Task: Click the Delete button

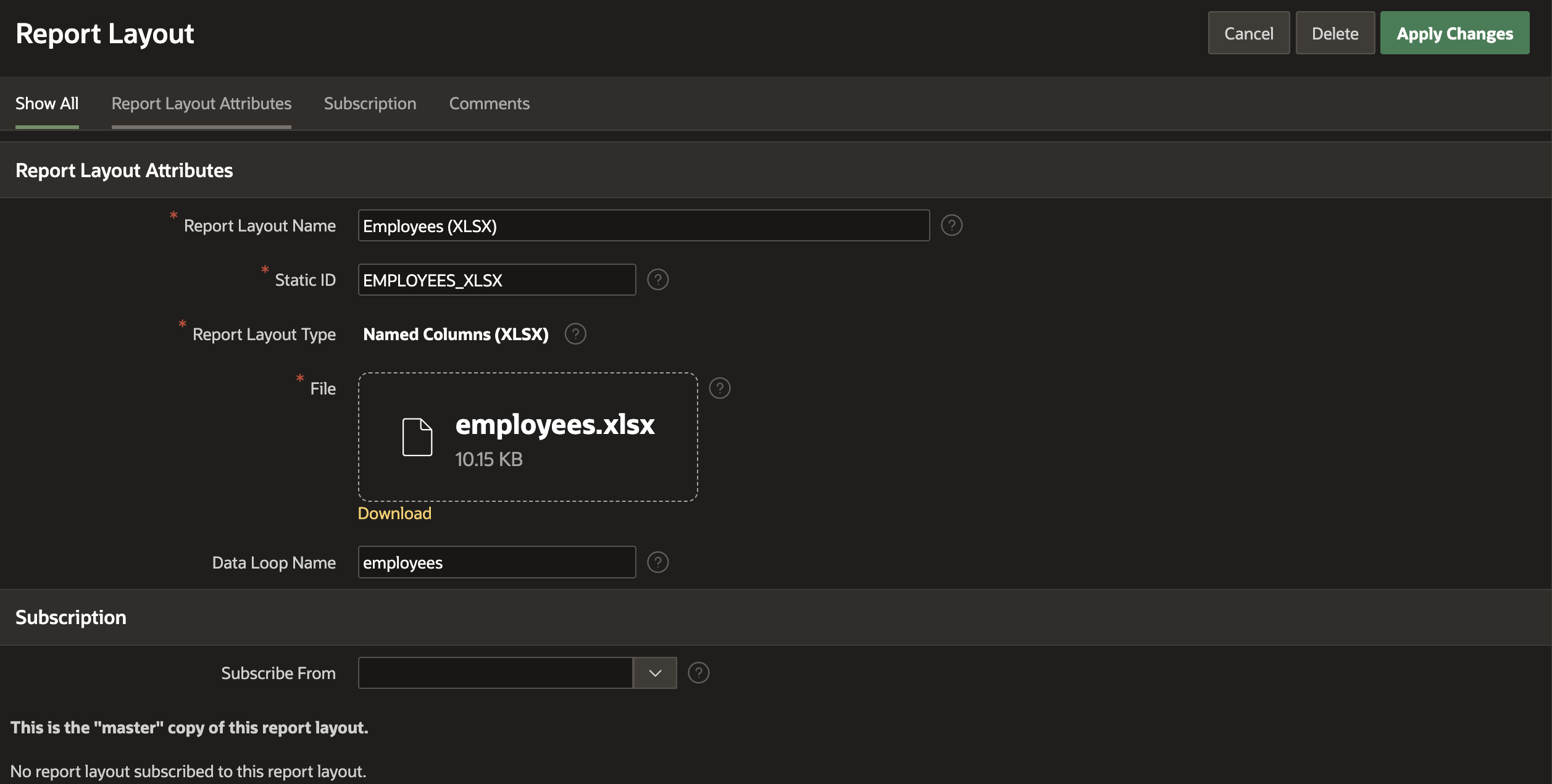Action: point(1335,33)
